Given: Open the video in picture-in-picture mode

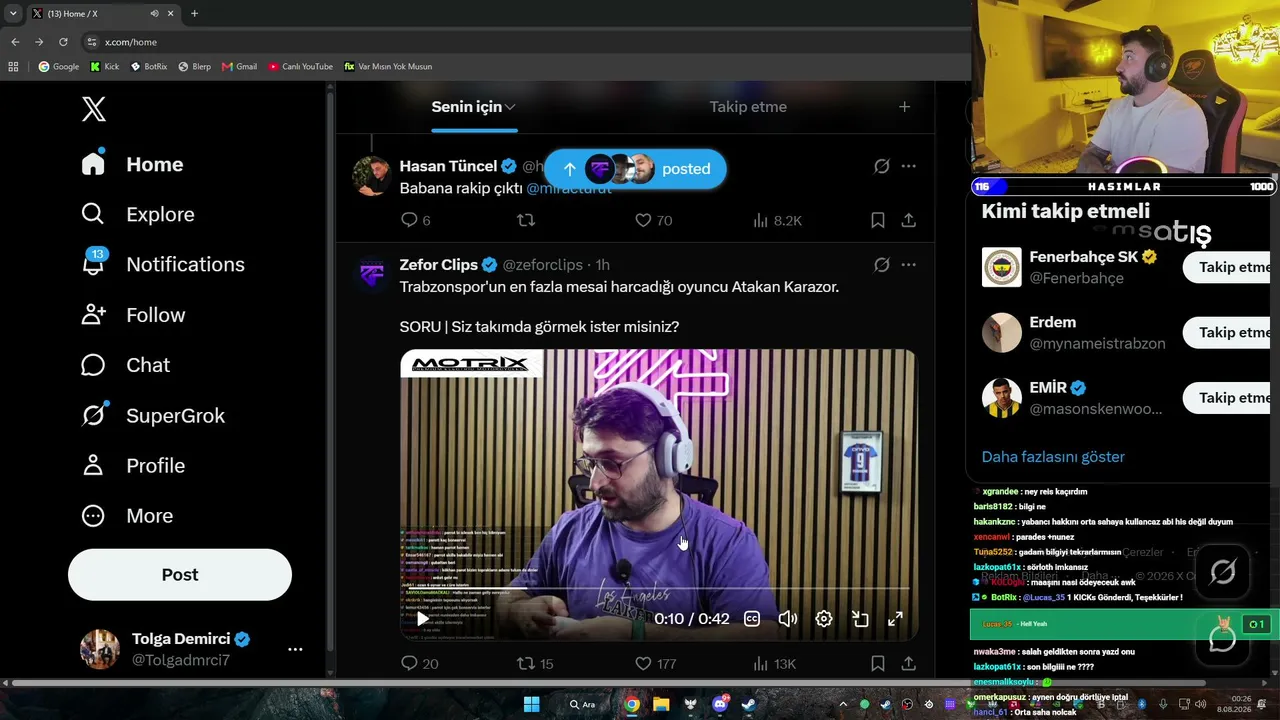Looking at the screenshot, I should click(860, 619).
